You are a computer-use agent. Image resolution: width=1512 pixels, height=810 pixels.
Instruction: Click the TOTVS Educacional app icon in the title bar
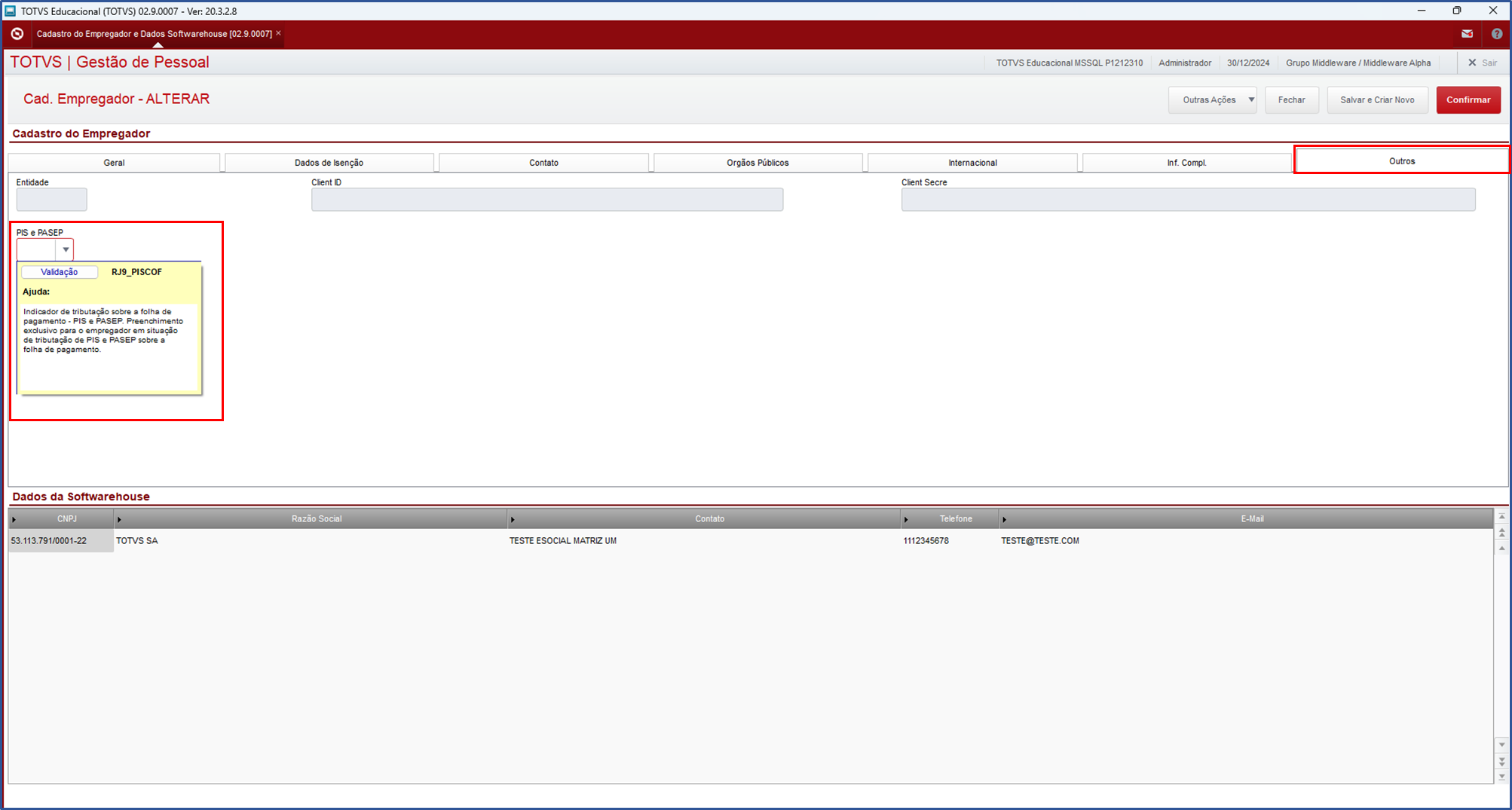tap(10, 11)
